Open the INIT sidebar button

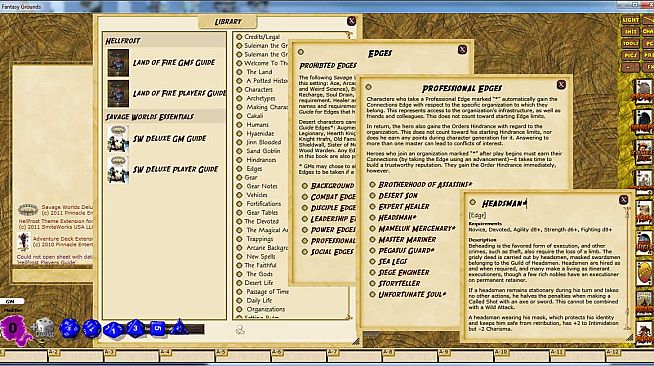pyautogui.click(x=630, y=32)
